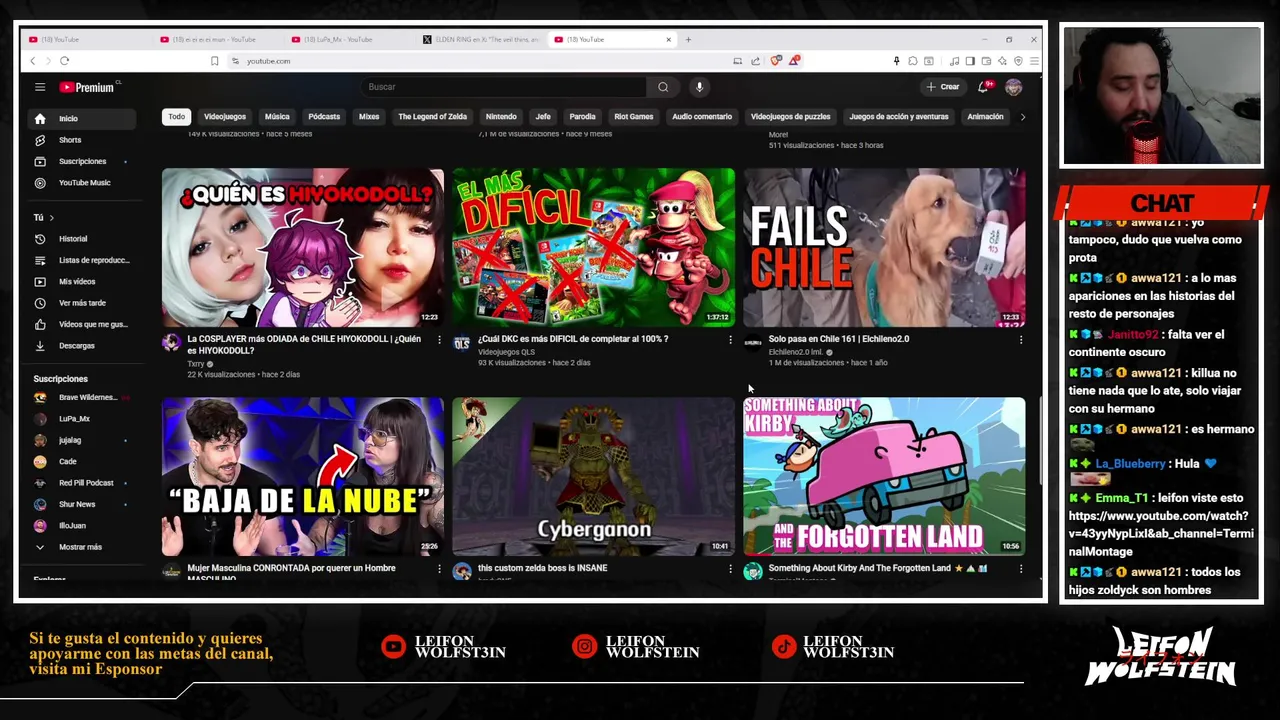Open options for custom zelda boss video

(730, 569)
